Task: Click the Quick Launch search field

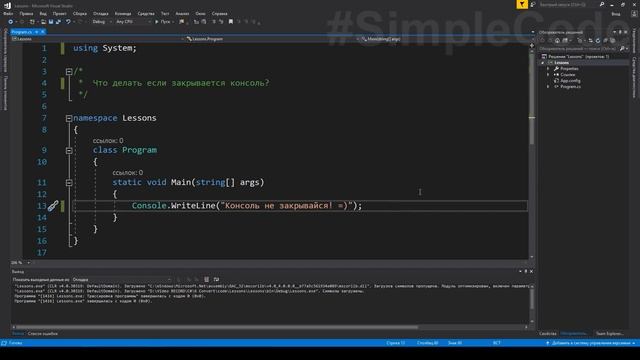Action: pos(567,4)
